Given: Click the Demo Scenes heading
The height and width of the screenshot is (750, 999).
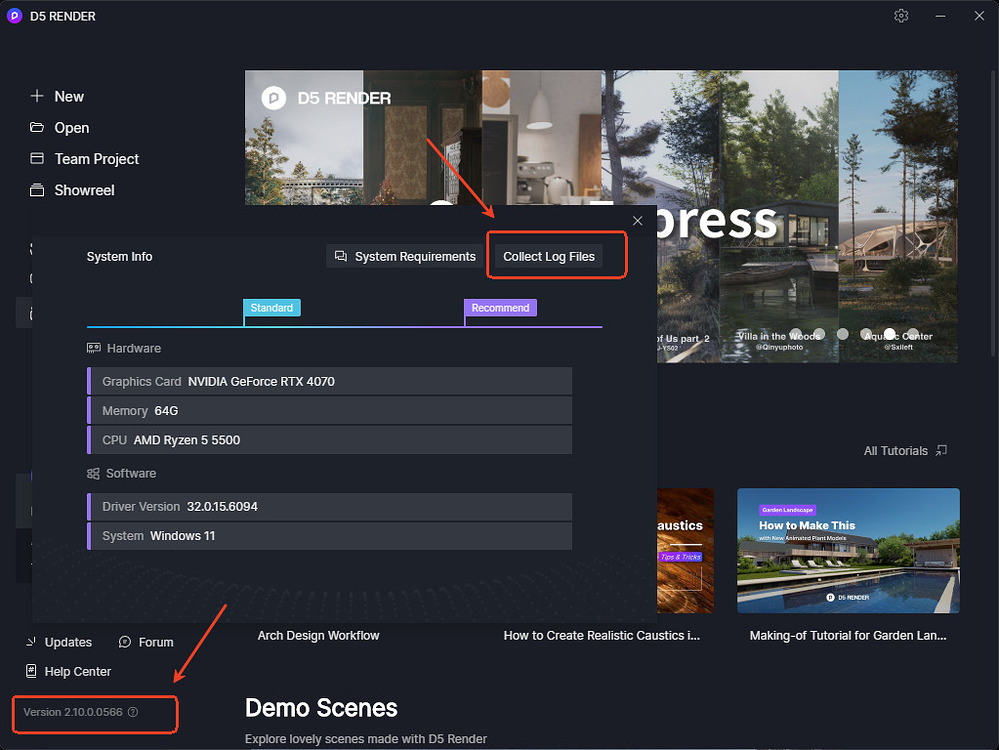Looking at the screenshot, I should coord(321,708).
